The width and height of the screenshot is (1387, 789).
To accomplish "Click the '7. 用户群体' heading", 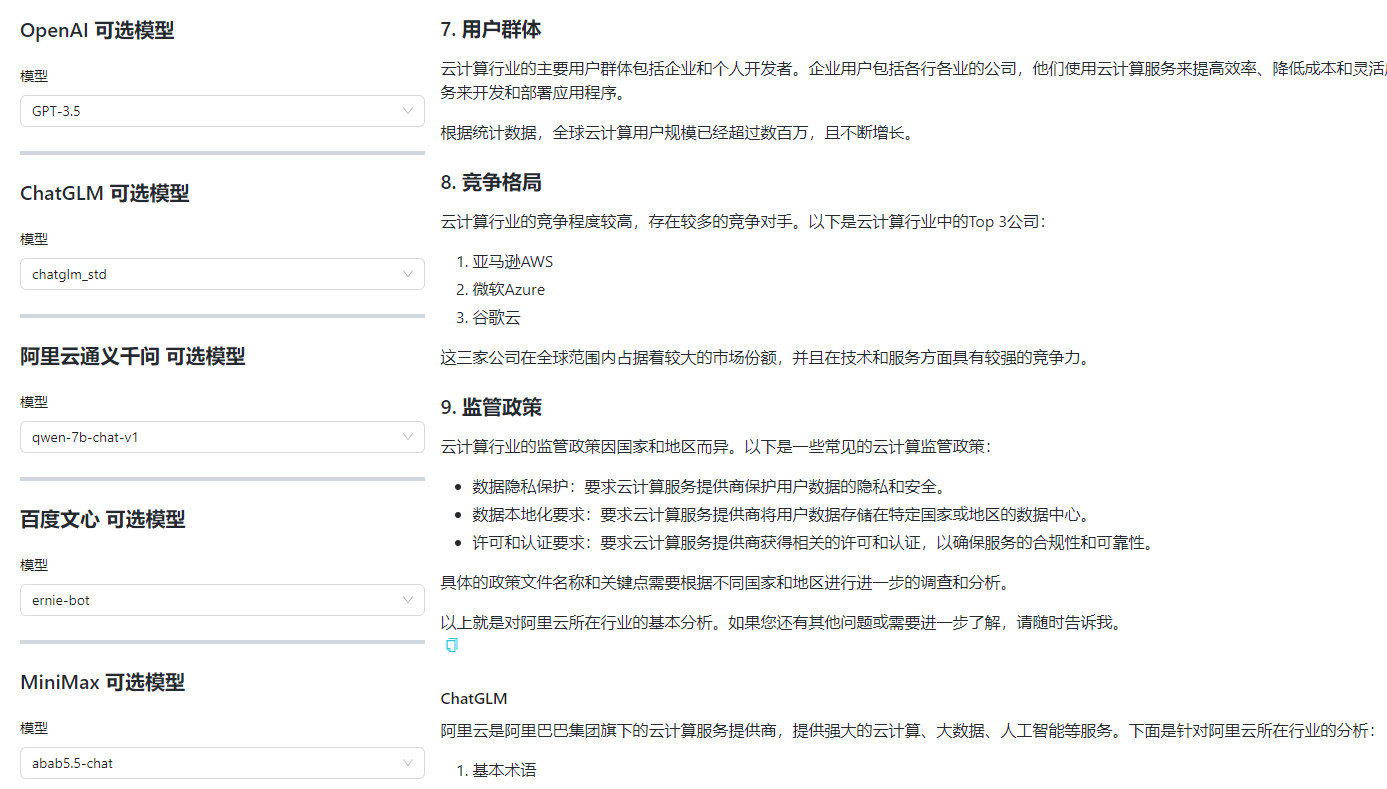I will click(x=491, y=30).
